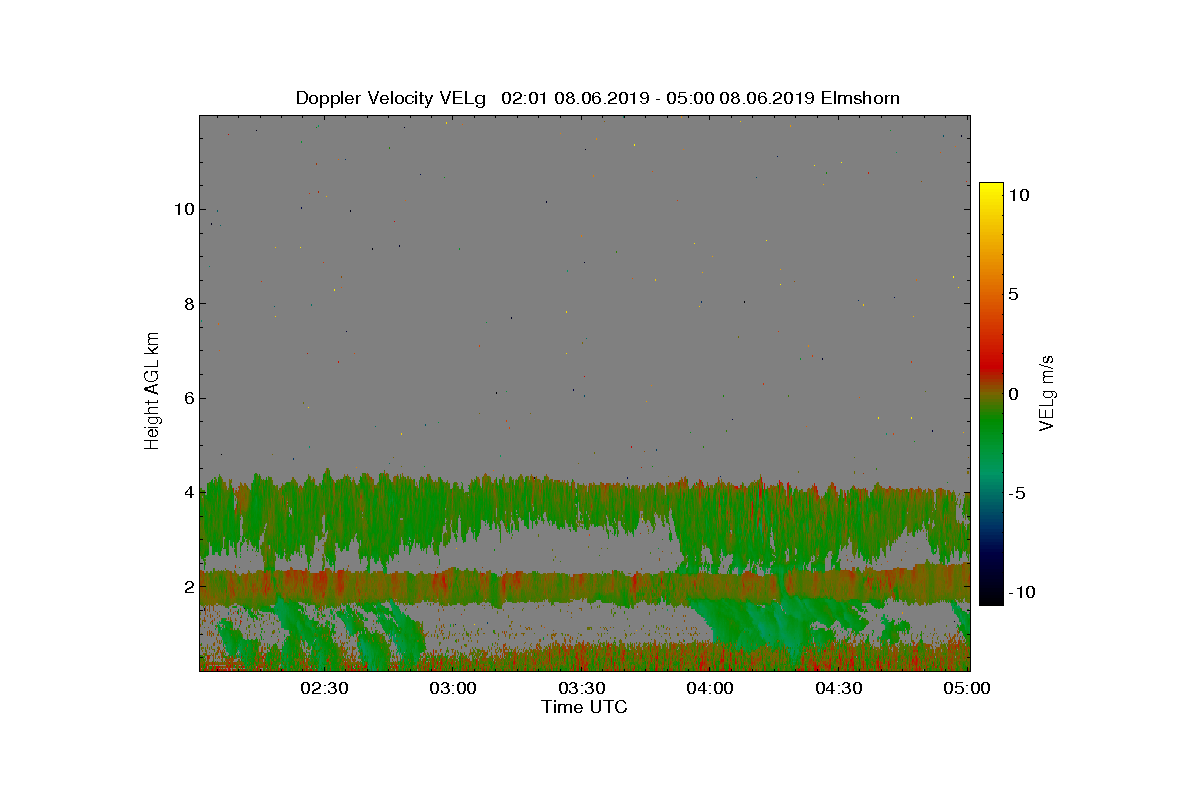Click the 05:00 time tick label
Image resolution: width=1200 pixels, height=800 pixels.
(967, 688)
